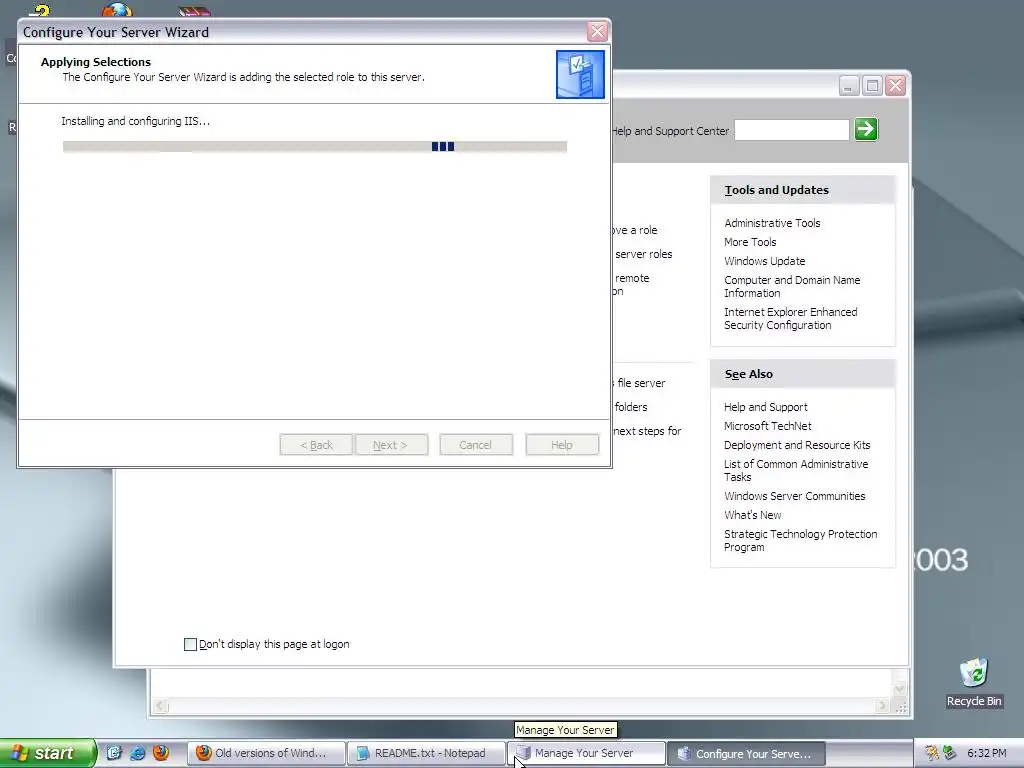Close the Configure Your Server Wizard
Image resolution: width=1024 pixels, height=768 pixels.
click(597, 31)
